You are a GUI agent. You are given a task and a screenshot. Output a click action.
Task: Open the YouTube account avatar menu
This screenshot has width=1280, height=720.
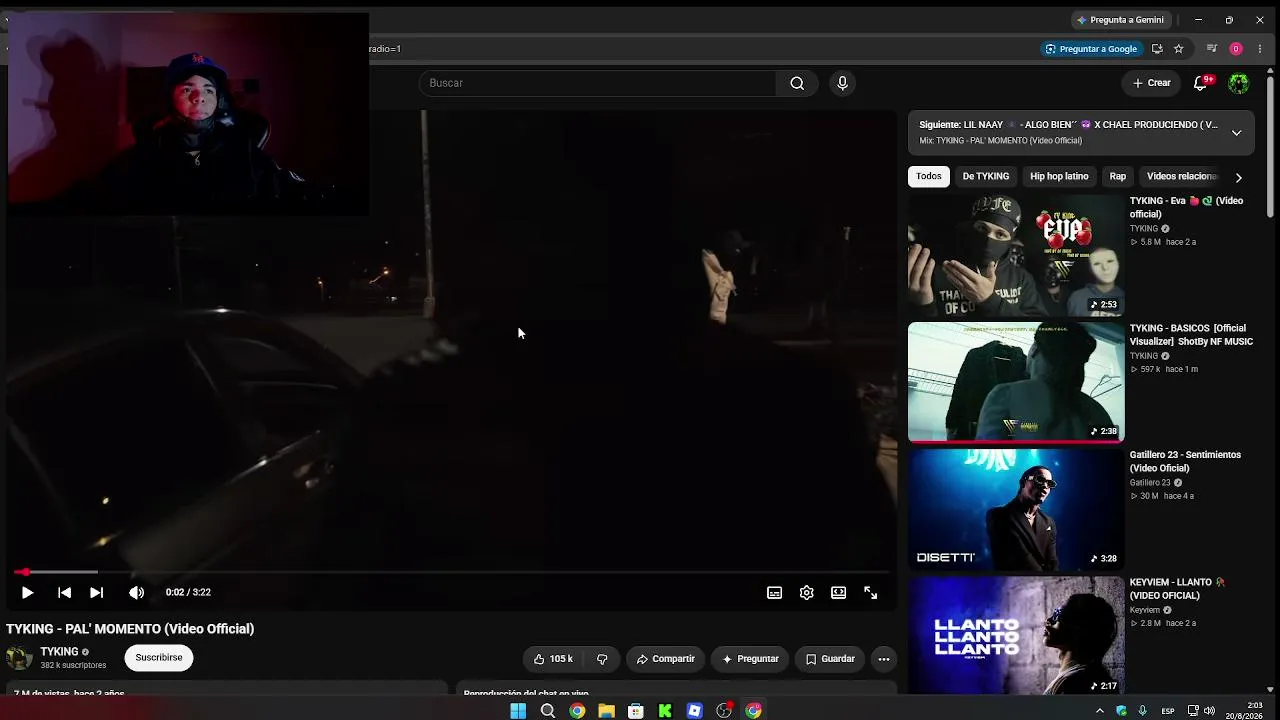pos(1239,84)
